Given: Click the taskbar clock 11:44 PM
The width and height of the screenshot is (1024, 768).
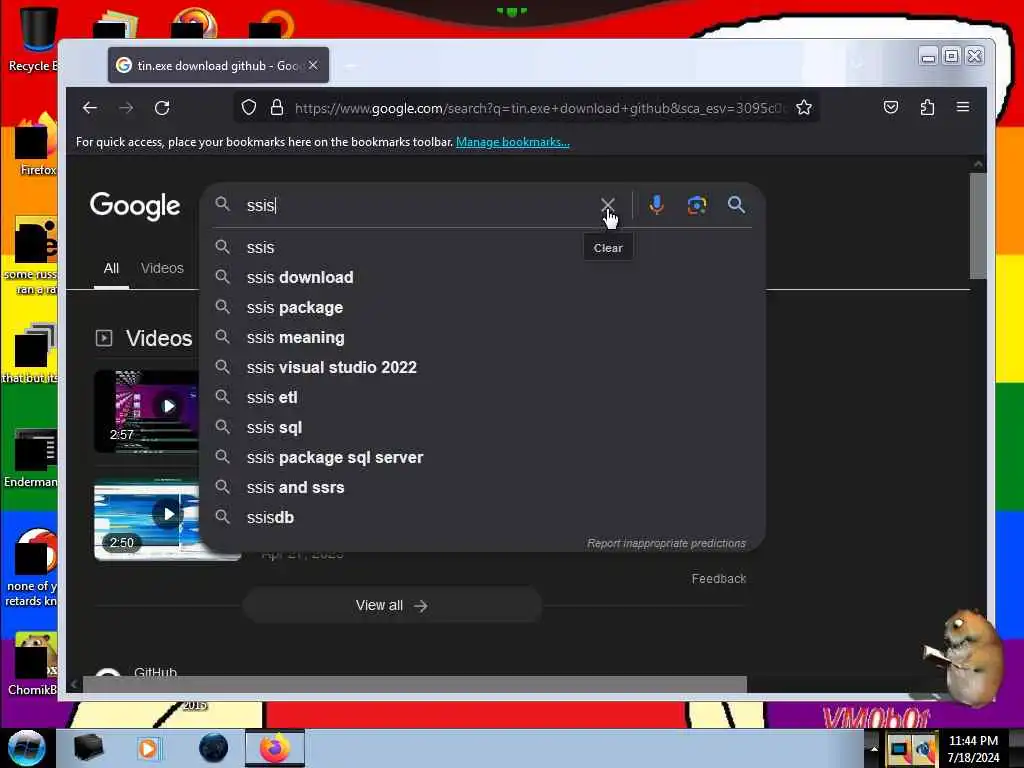Looking at the screenshot, I should coord(973,748).
